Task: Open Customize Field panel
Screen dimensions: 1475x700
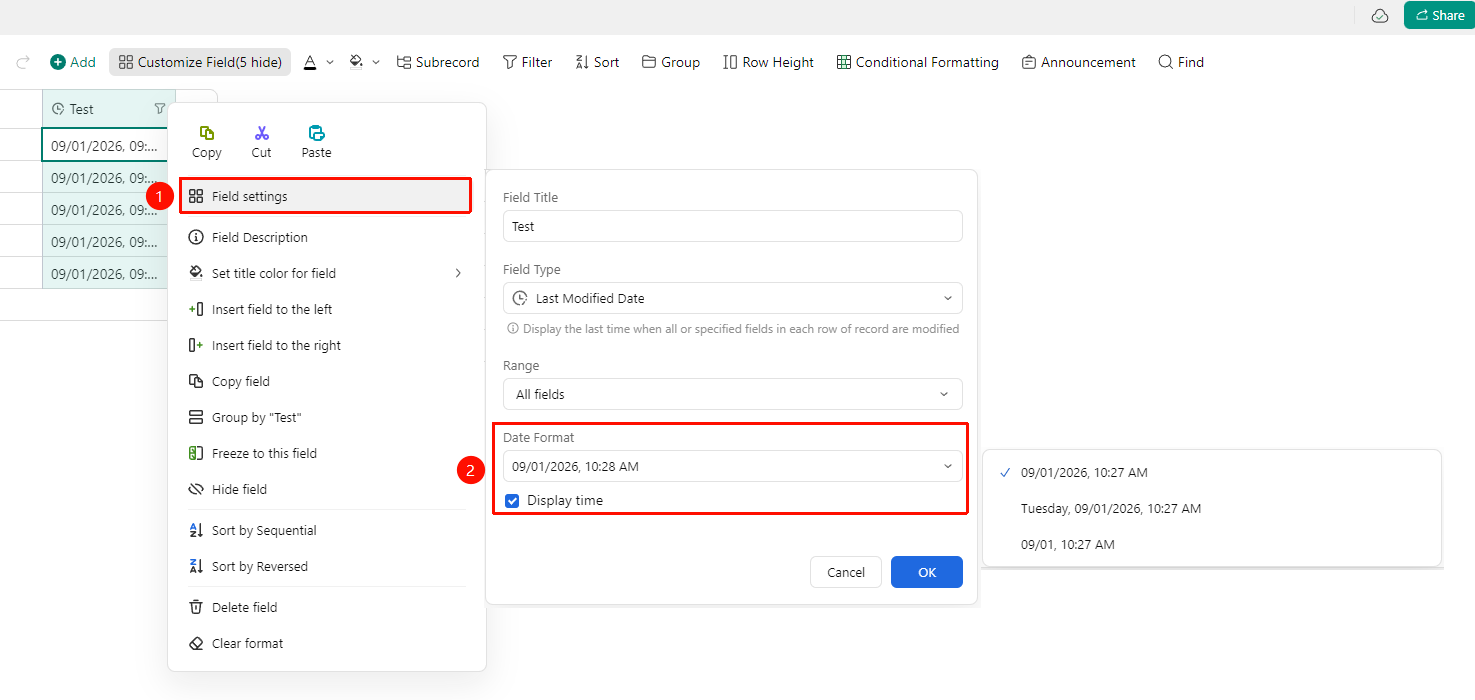Action: point(200,62)
